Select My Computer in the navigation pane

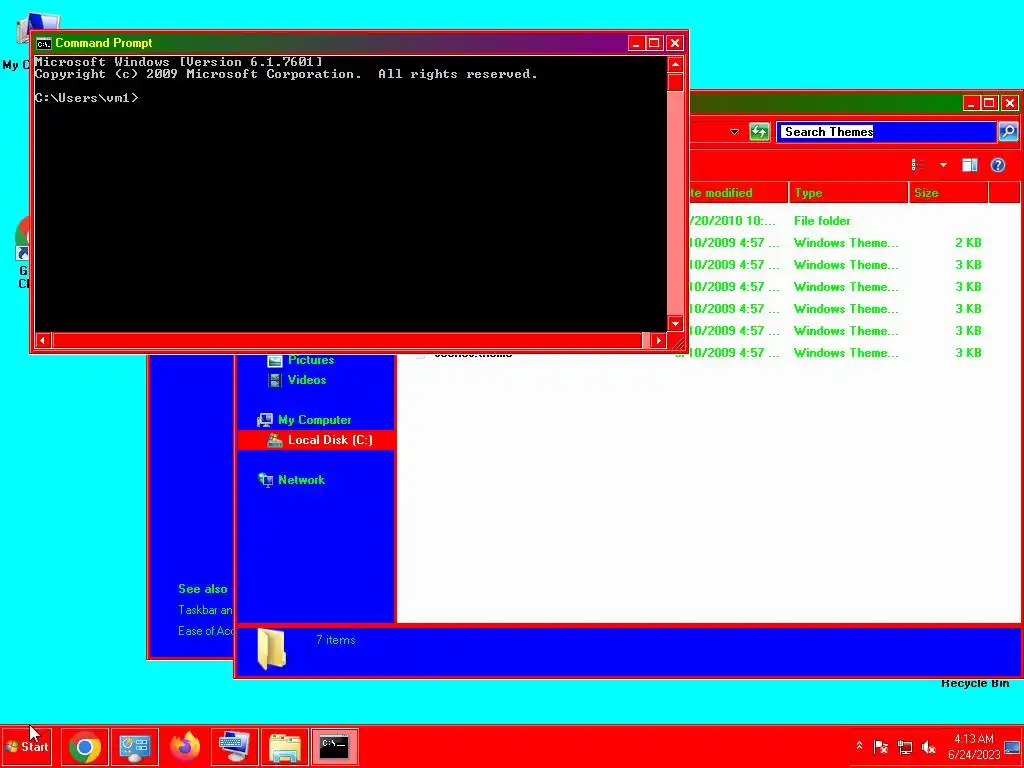[x=315, y=420]
